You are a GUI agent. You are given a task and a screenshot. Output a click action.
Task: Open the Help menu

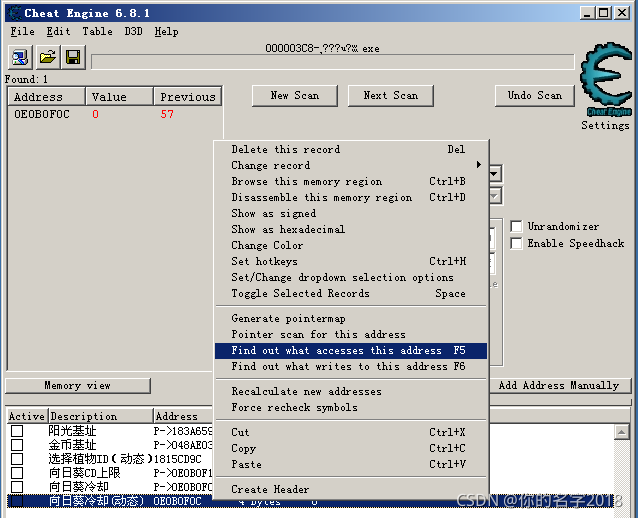[x=166, y=31]
